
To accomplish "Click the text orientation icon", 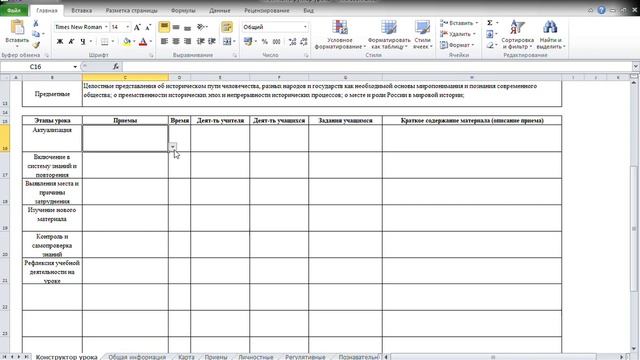I will pyautogui.click(x=201, y=27).
